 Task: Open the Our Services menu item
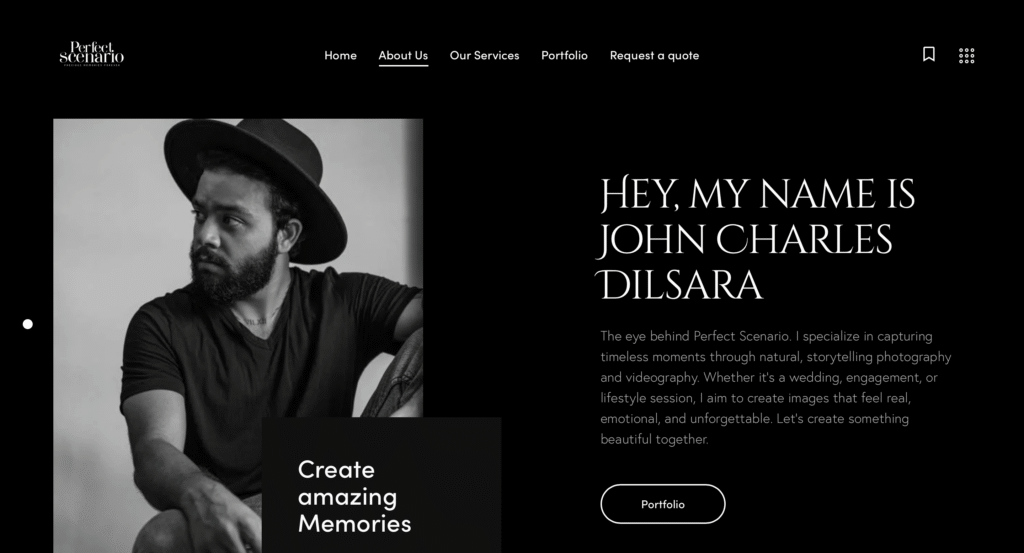[x=485, y=55]
